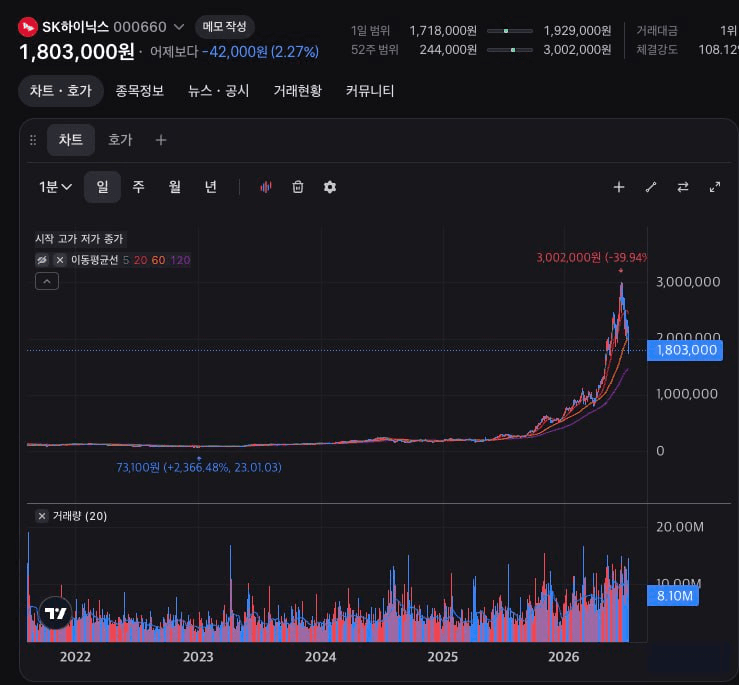Select the 주 weekly timeframe button

pyautogui.click(x=138, y=187)
